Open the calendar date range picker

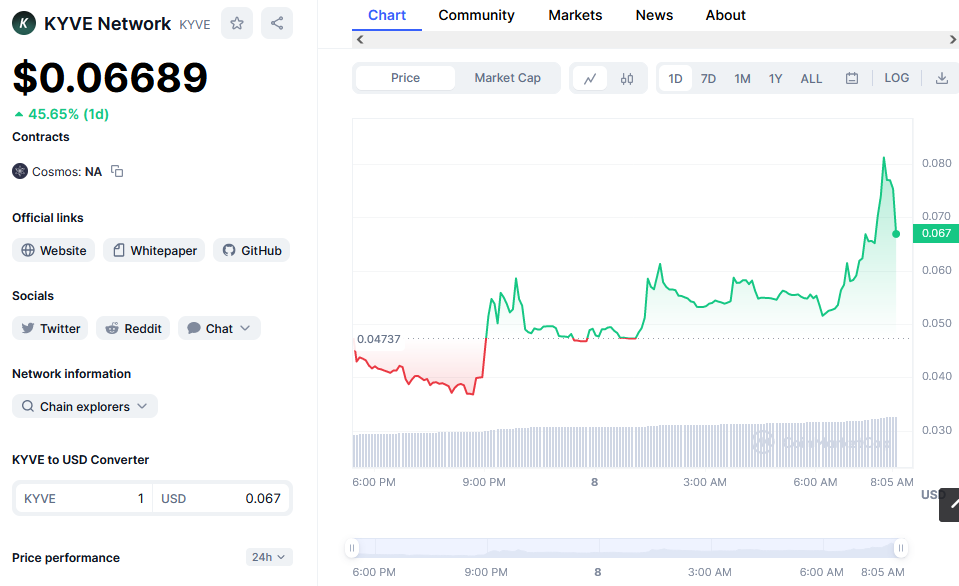pyautogui.click(x=852, y=78)
